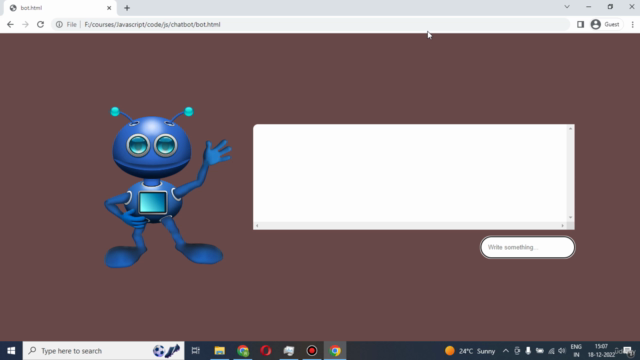Open the Chrome three-dot menu

click(x=632, y=24)
